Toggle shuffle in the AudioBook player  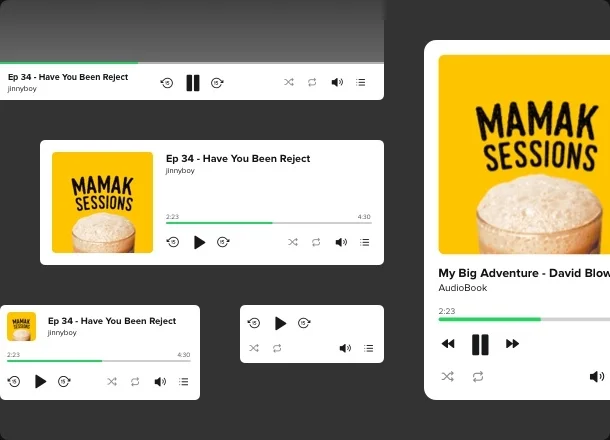pos(448,377)
